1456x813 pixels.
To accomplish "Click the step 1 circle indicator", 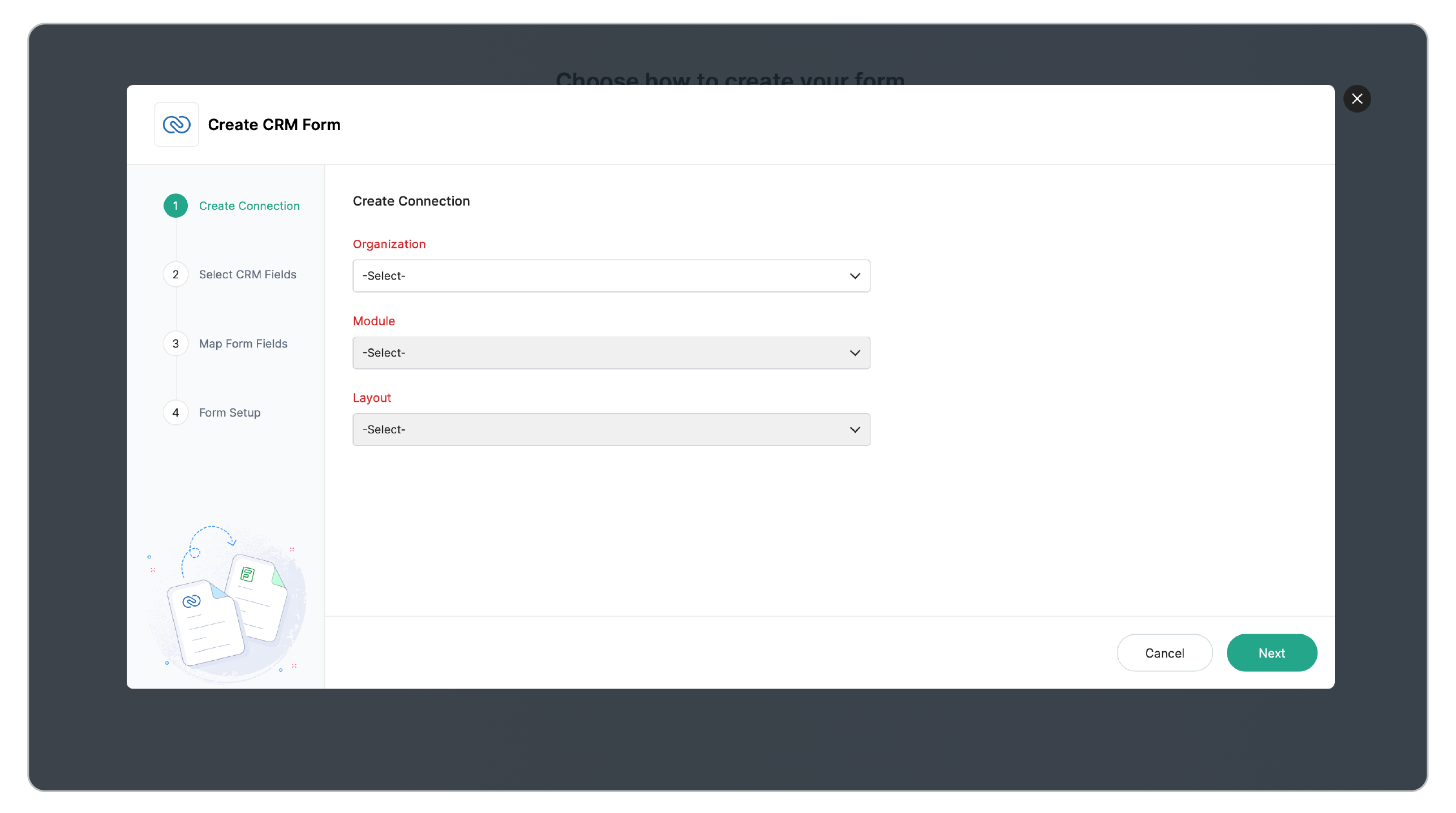I will (x=175, y=206).
